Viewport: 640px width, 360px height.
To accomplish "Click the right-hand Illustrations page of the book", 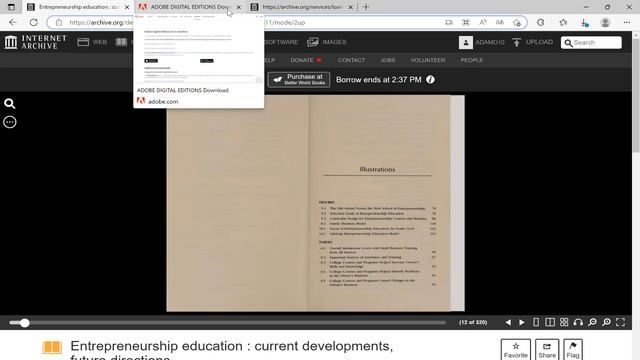I will tap(380, 203).
